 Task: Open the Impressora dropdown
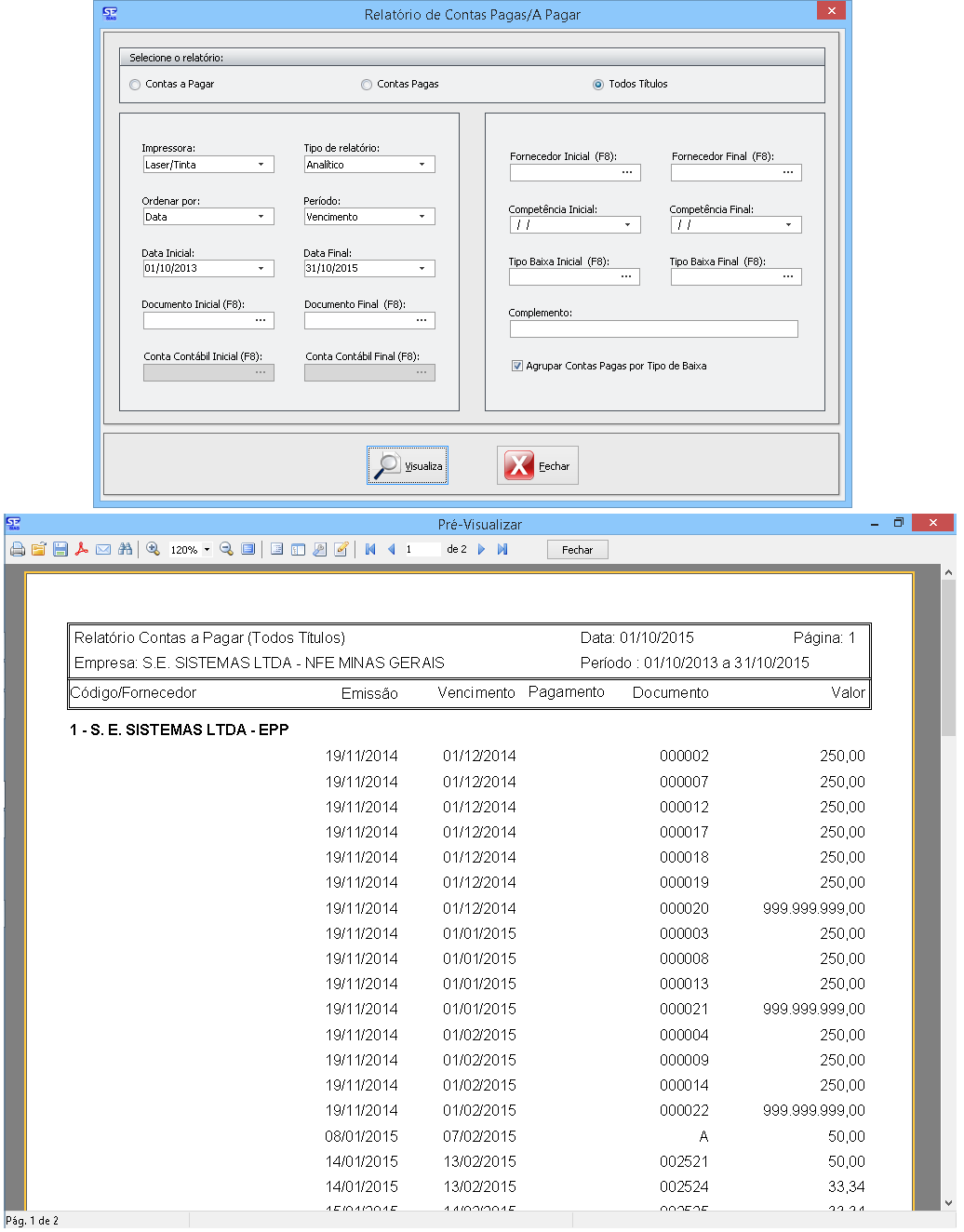261,165
